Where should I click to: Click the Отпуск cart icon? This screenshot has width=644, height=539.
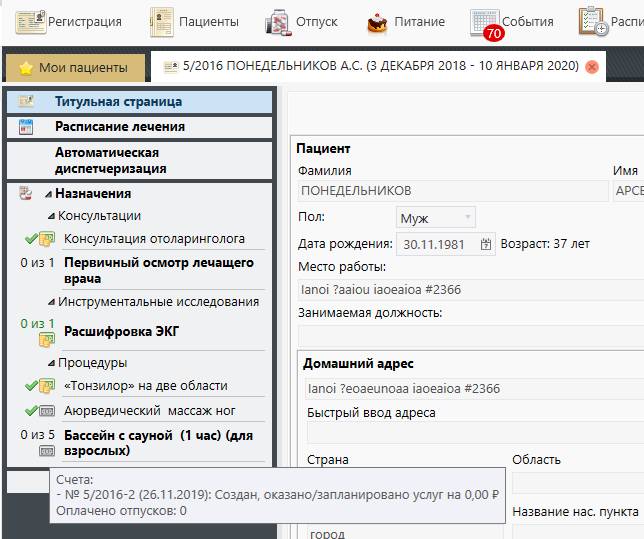pyautogui.click(x=277, y=21)
